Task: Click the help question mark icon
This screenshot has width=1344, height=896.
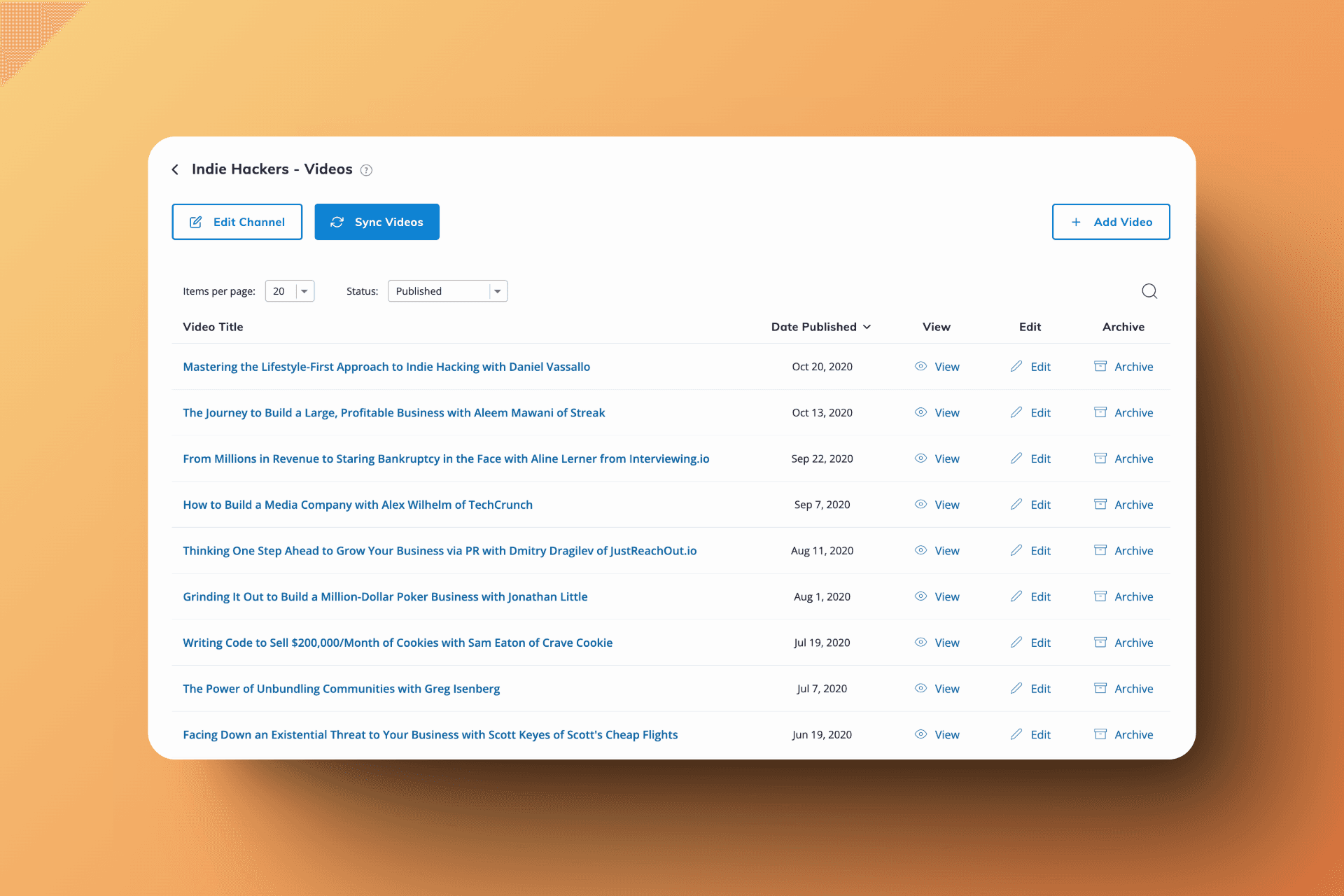Action: coord(366,170)
